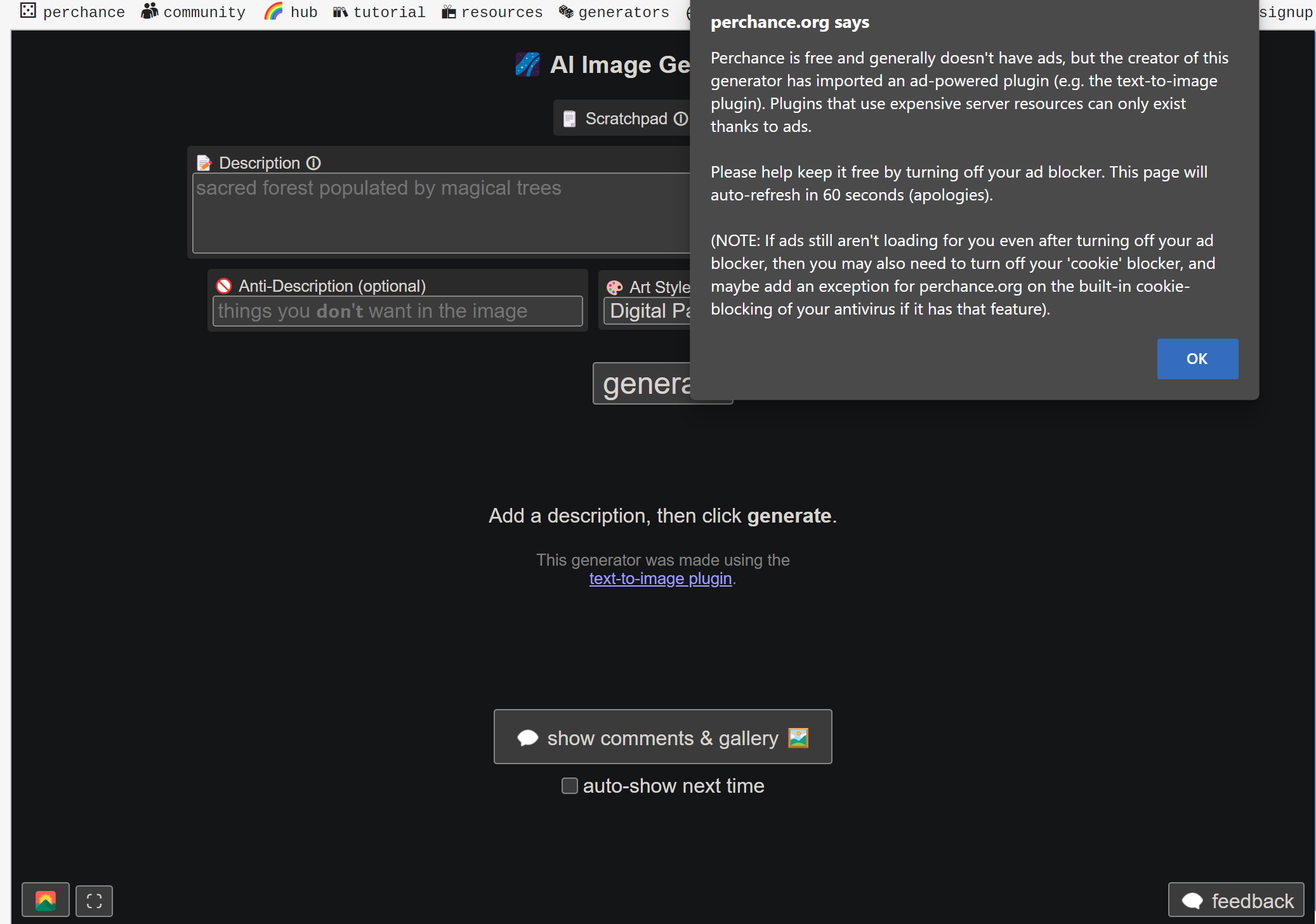This screenshot has width=1316, height=924.
Task: Click the Description info circle toggle
Action: (314, 162)
